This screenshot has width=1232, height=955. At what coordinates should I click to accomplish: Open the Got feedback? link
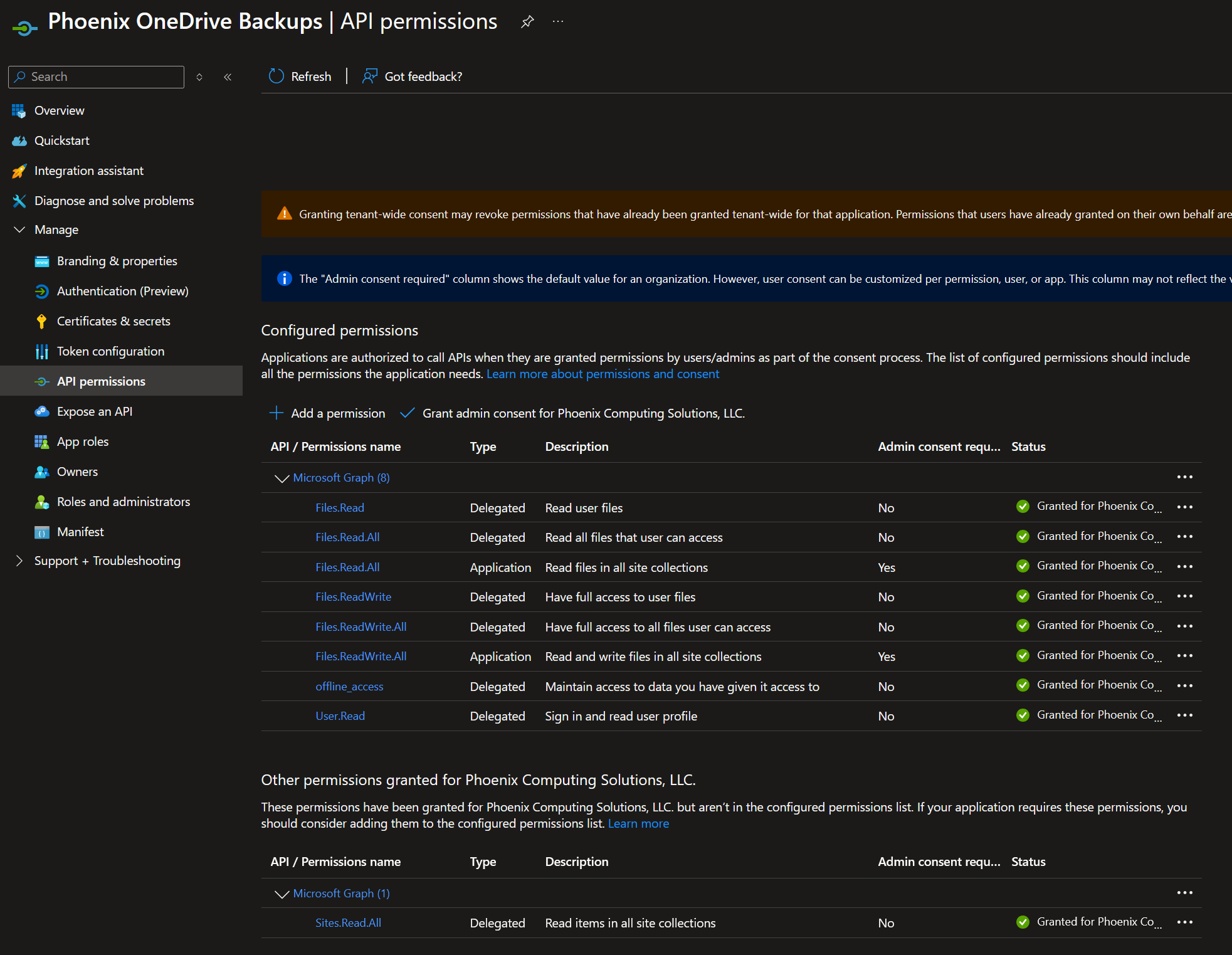pyautogui.click(x=412, y=77)
